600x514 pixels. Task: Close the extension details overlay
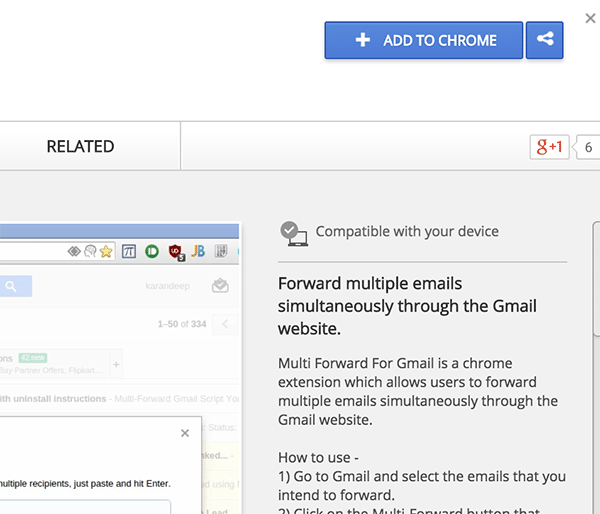coord(590,17)
